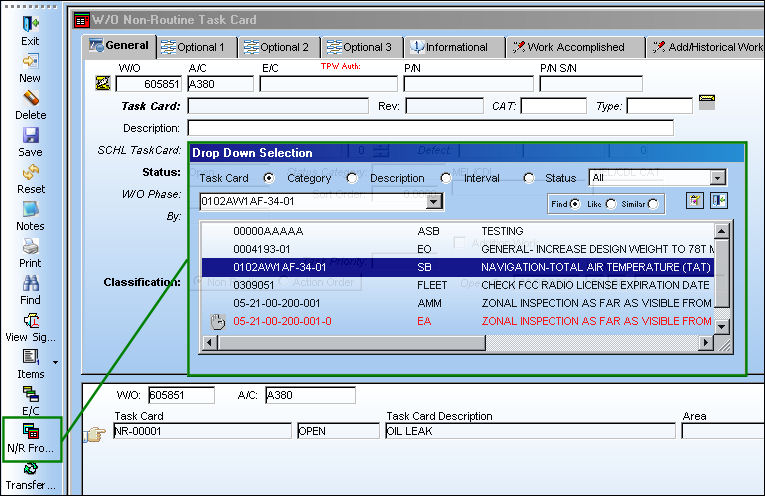The image size is (765, 496).
Task: Click the top W/O field showing 605851
Action: pos(149,84)
